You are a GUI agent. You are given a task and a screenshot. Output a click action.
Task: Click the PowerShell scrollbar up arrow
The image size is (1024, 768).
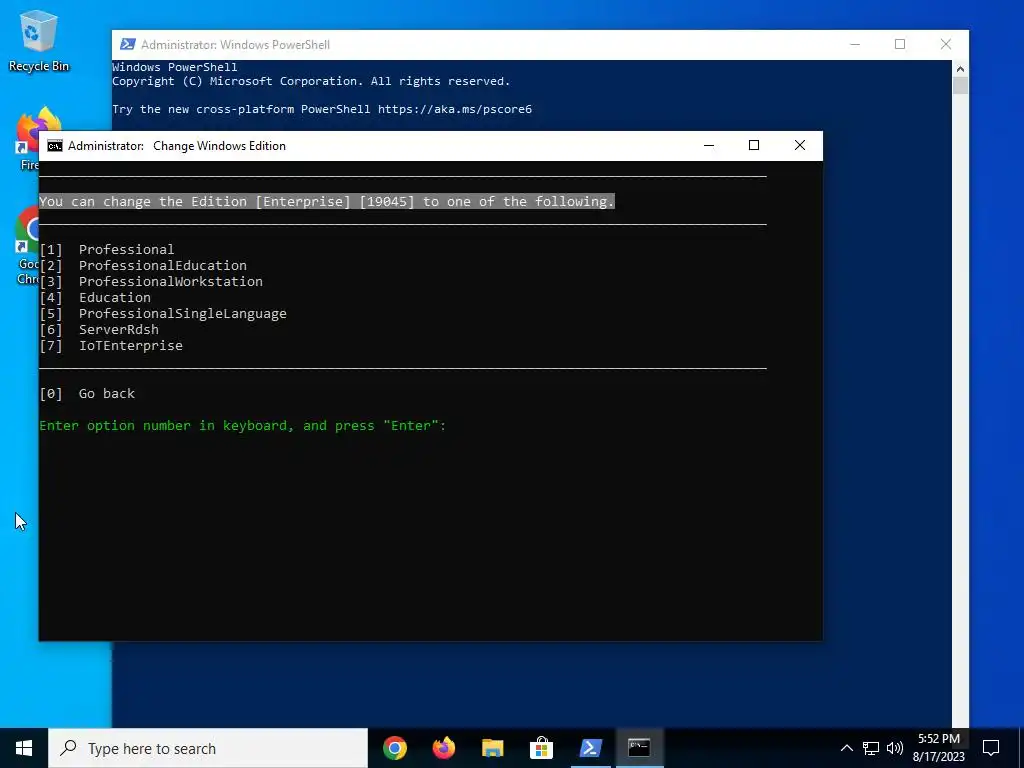point(960,68)
